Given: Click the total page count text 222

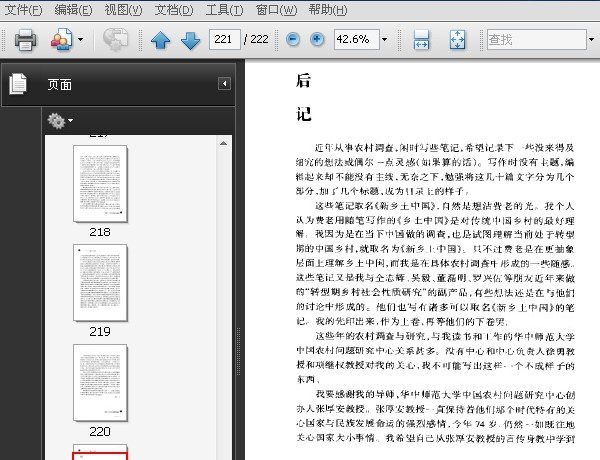Looking at the screenshot, I should click(x=259, y=39).
